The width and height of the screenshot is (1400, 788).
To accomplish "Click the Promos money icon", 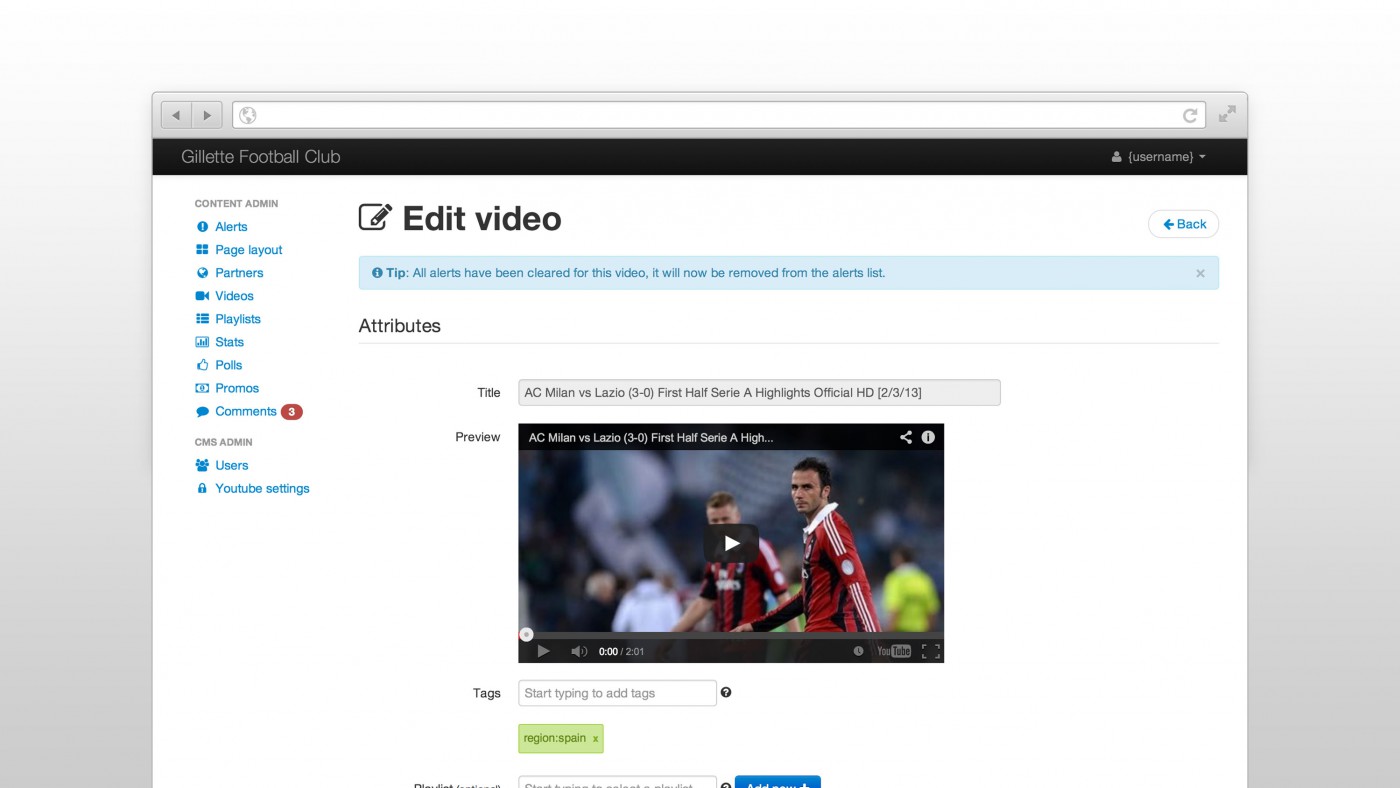I will (202, 388).
